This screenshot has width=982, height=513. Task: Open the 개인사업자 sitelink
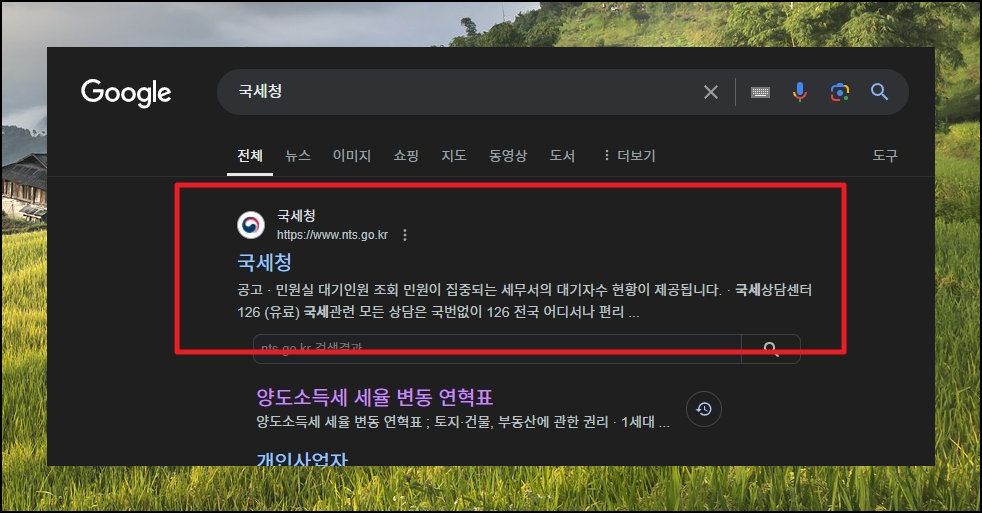click(x=302, y=459)
